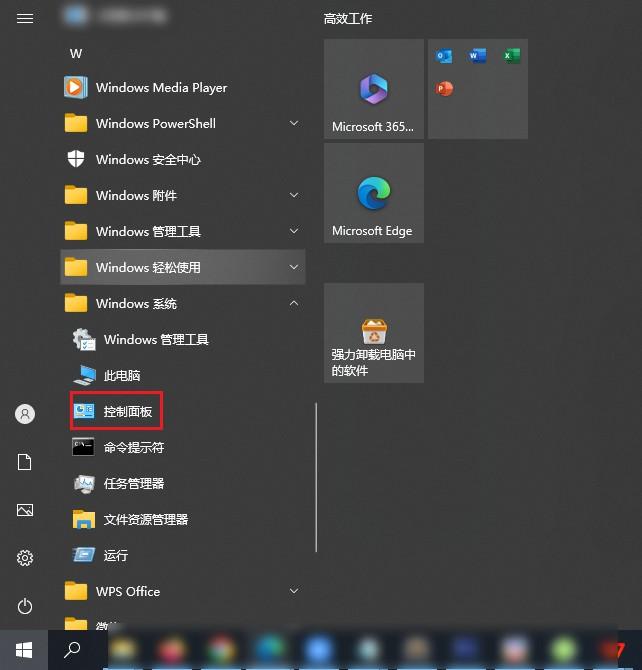Open 任务管理器 icon
642x670 pixels.
click(x=84, y=483)
